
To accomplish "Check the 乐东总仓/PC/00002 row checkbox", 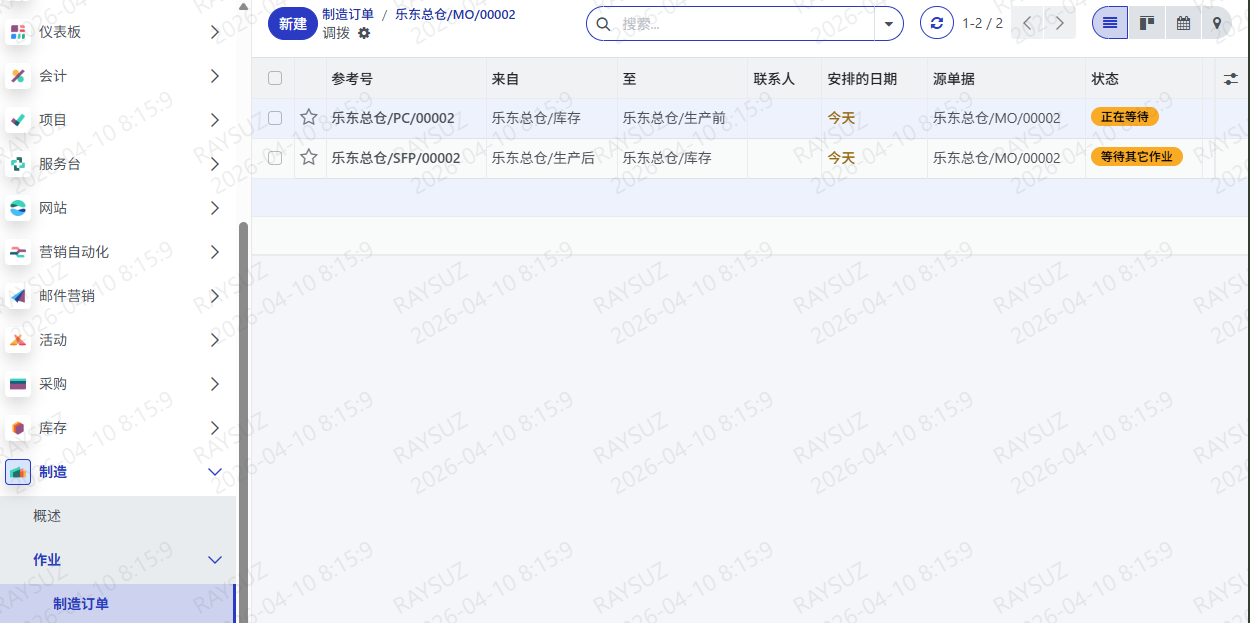I will pos(275,117).
